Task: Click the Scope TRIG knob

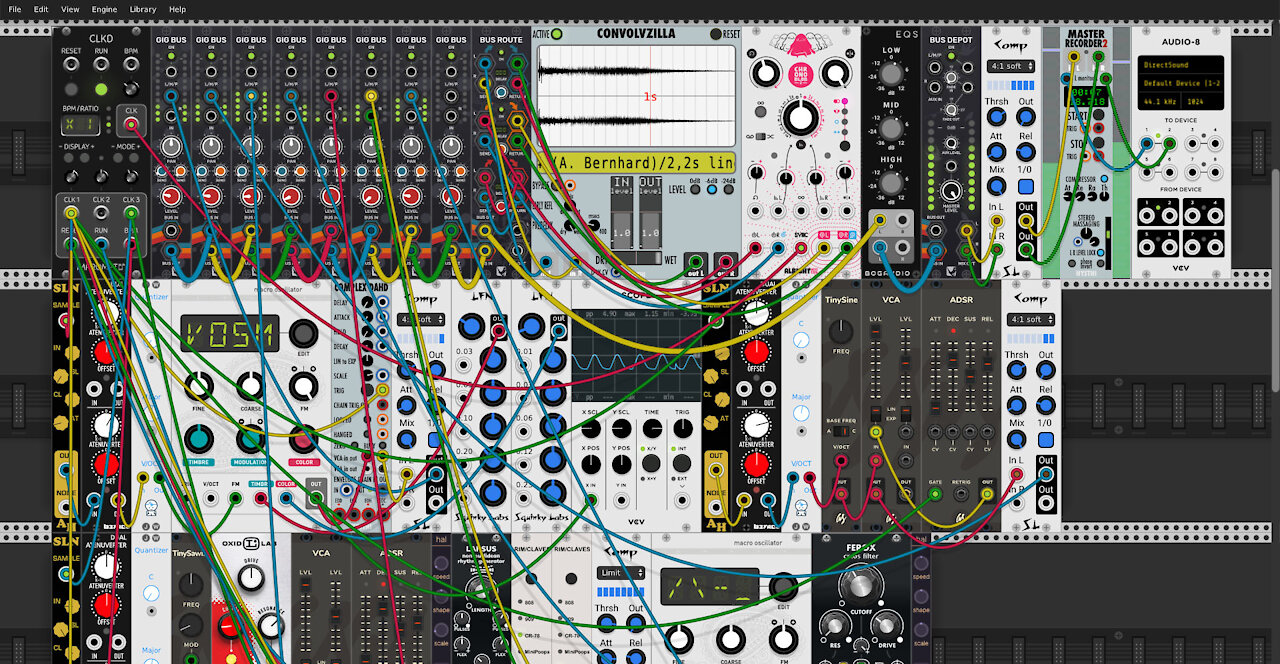Action: pos(683,427)
